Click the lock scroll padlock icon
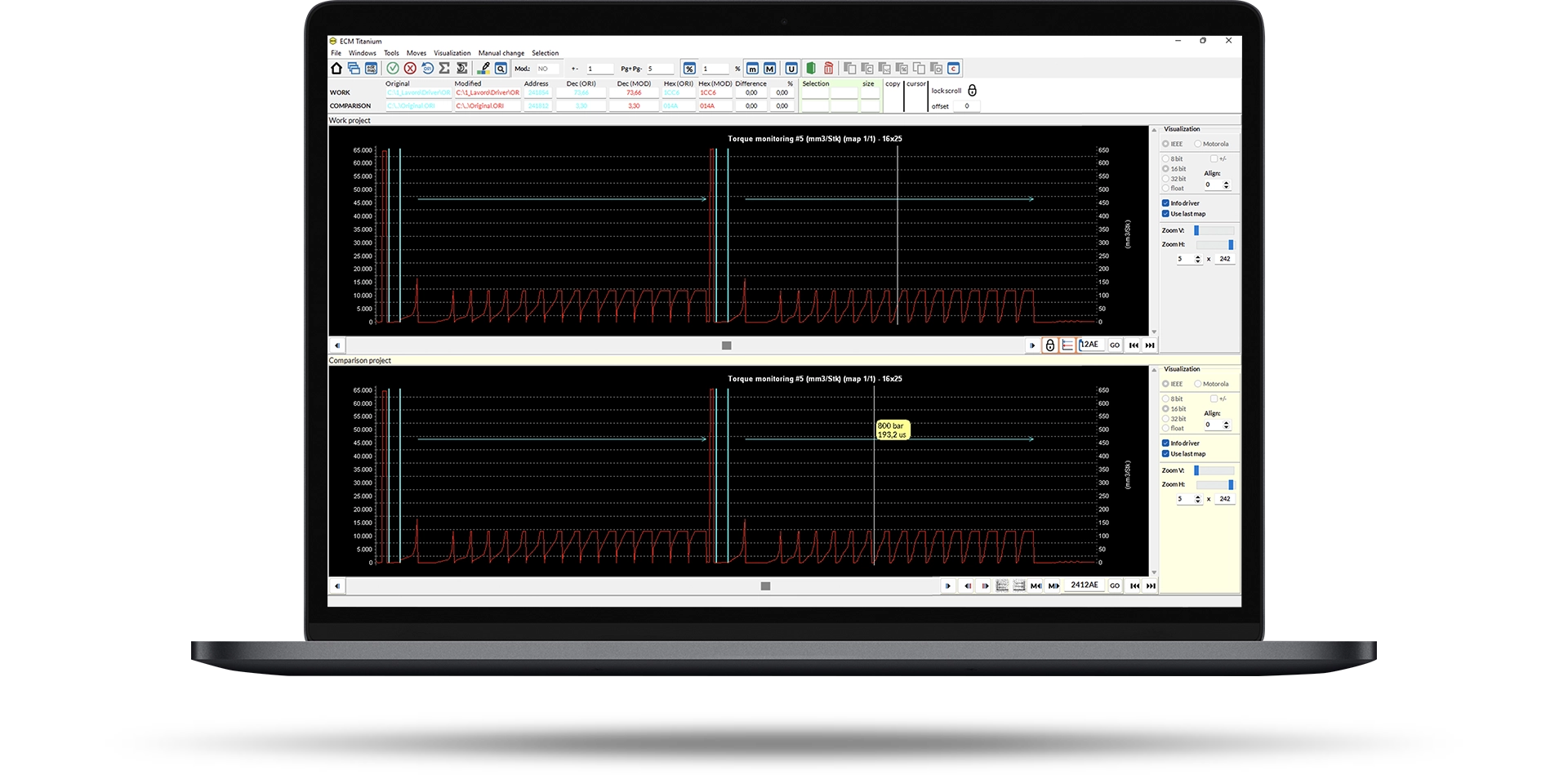The width and height of the screenshot is (1568, 775). 972,91
